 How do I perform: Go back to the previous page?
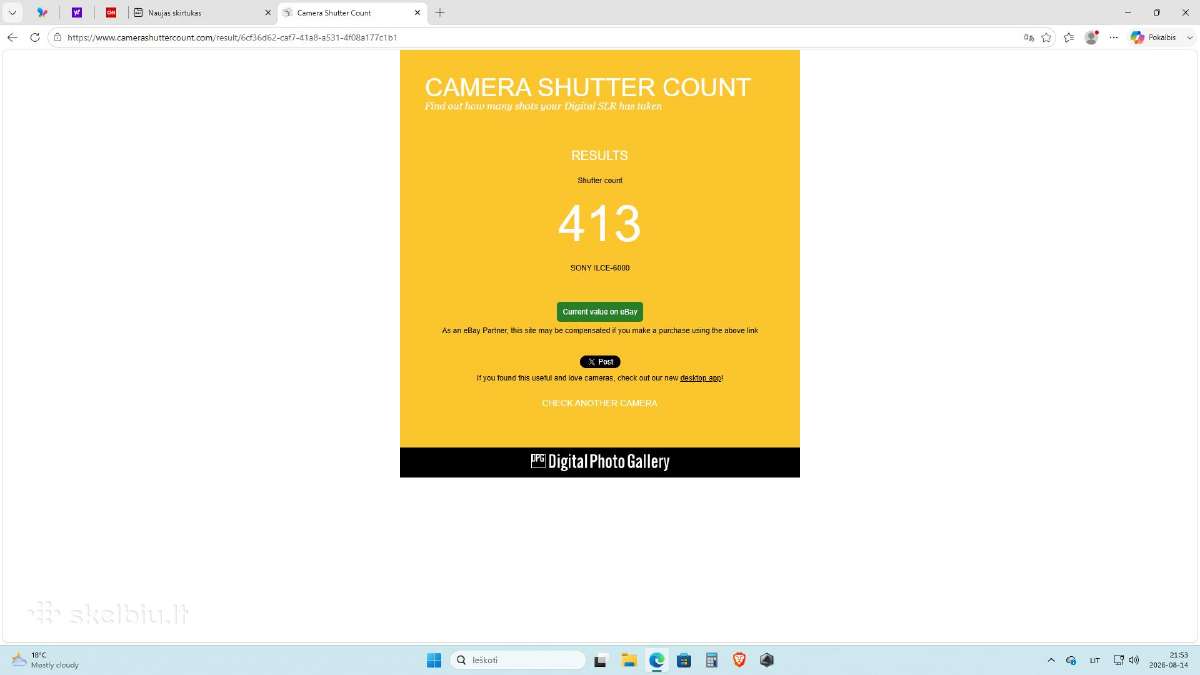12,37
